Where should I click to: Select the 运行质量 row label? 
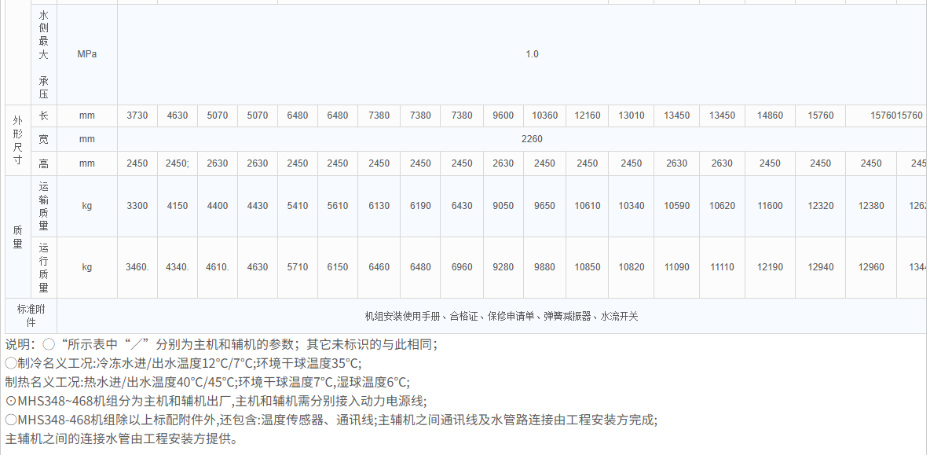pyautogui.click(x=43, y=267)
